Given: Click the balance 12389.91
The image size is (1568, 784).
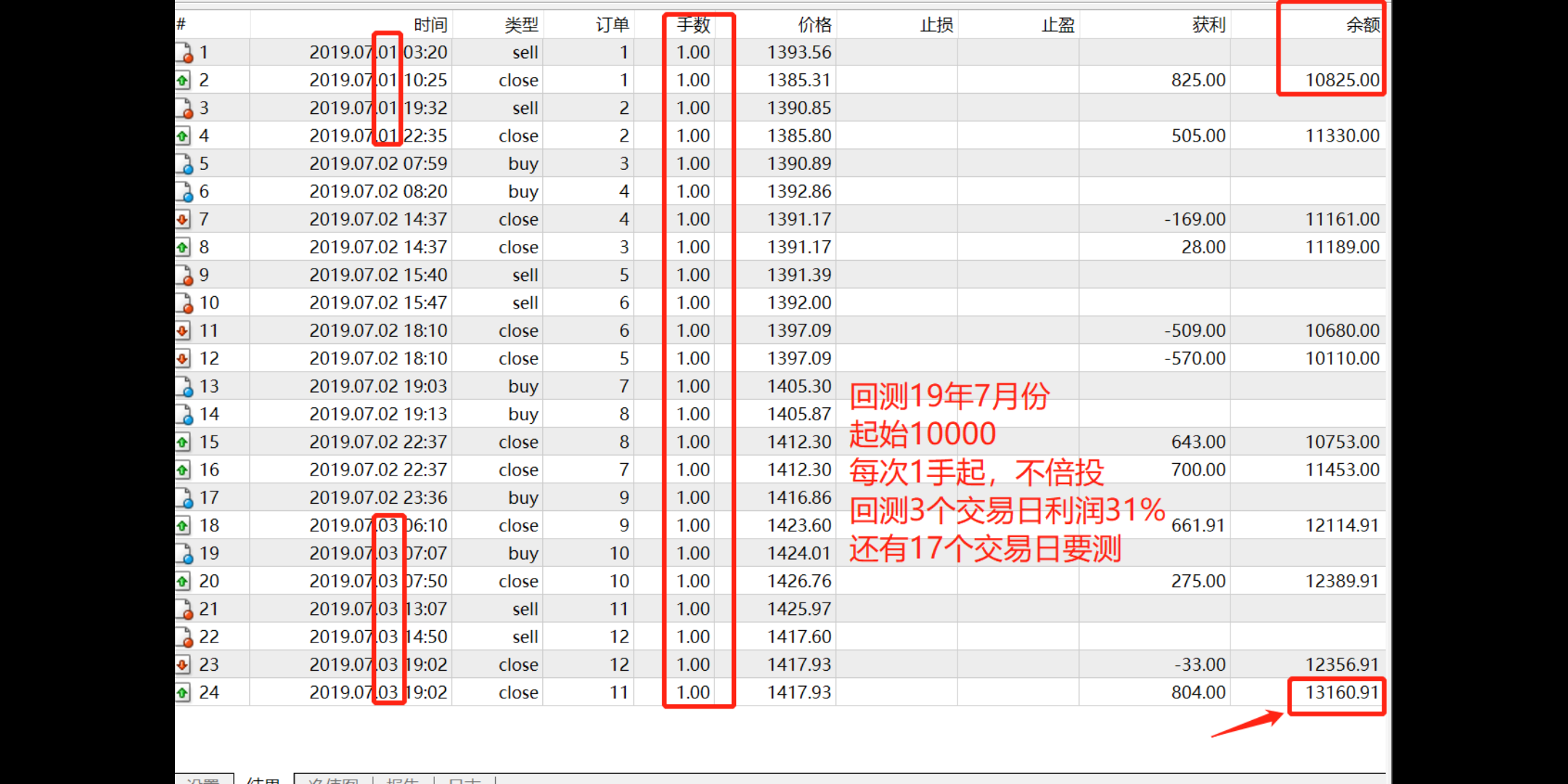Looking at the screenshot, I should (x=1342, y=581).
